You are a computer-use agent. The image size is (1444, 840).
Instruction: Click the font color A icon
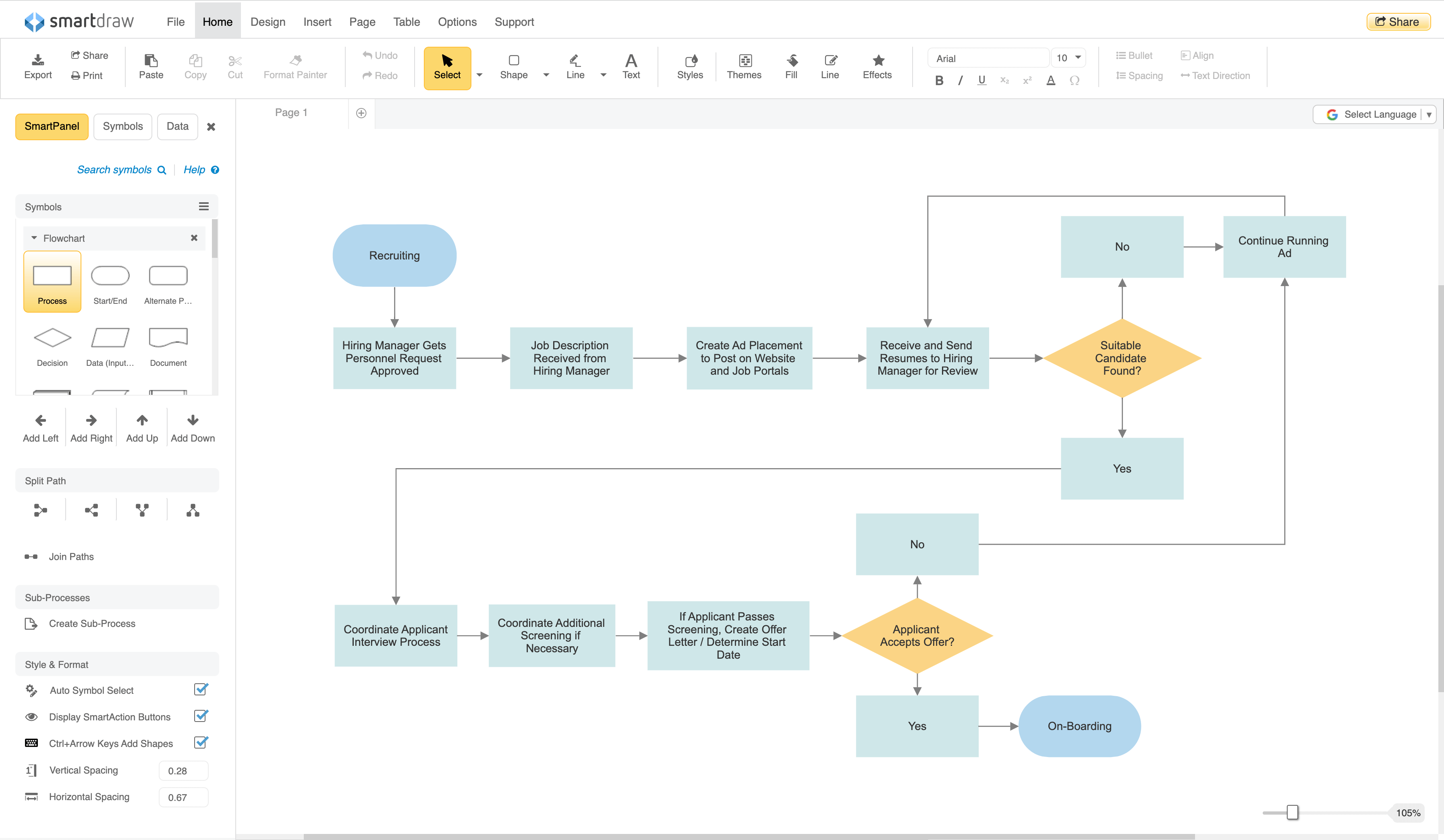(x=1050, y=81)
